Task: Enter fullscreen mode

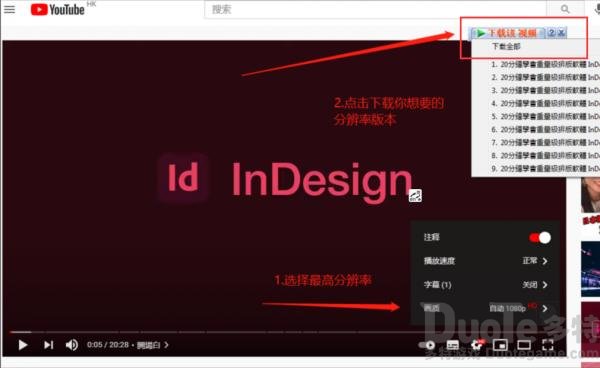Action: click(548, 345)
